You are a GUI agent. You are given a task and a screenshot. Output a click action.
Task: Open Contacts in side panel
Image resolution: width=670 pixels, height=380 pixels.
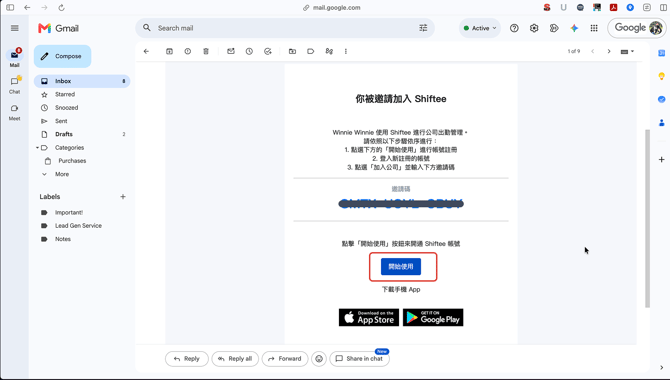[661, 123]
